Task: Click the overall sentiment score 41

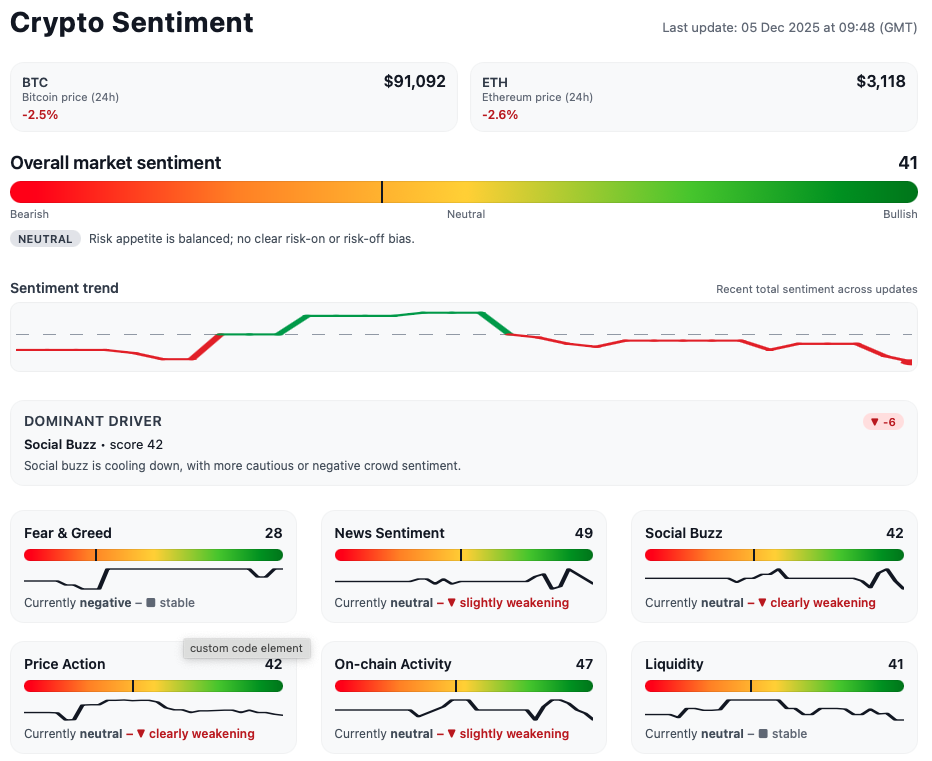Action: (907, 162)
